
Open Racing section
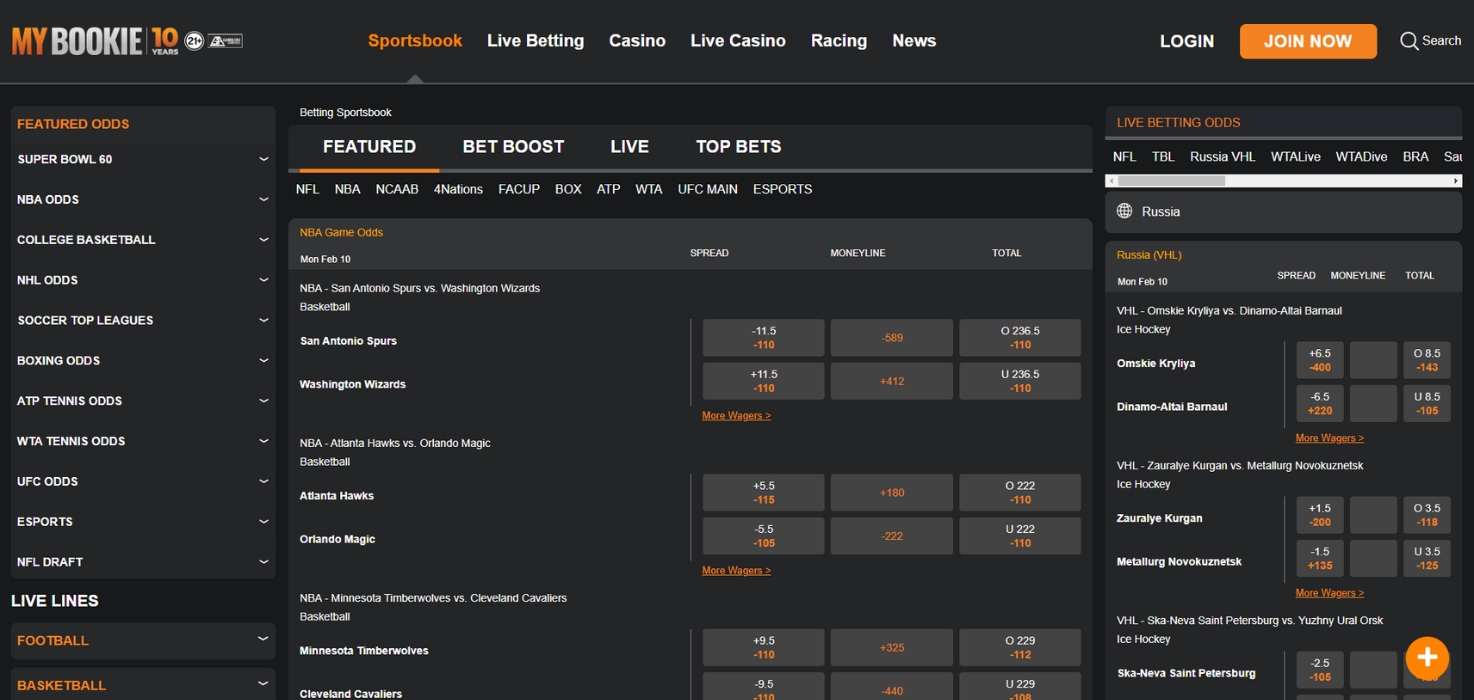click(x=839, y=41)
